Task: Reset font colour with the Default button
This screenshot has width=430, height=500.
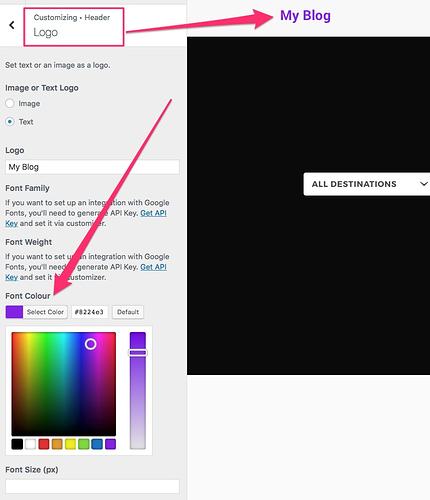Action: (x=128, y=312)
